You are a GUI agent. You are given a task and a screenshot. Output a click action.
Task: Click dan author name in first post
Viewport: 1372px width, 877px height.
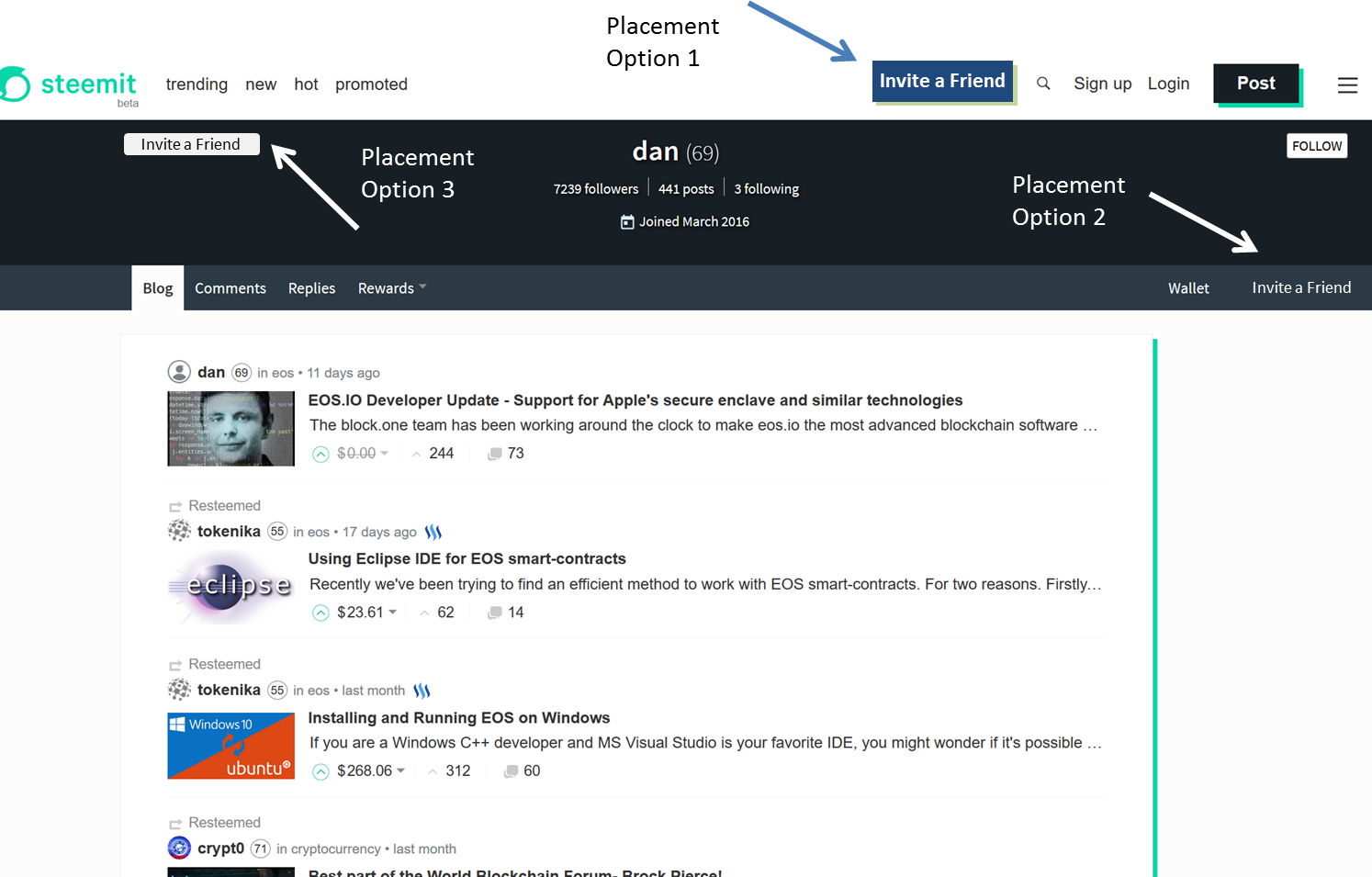211,372
